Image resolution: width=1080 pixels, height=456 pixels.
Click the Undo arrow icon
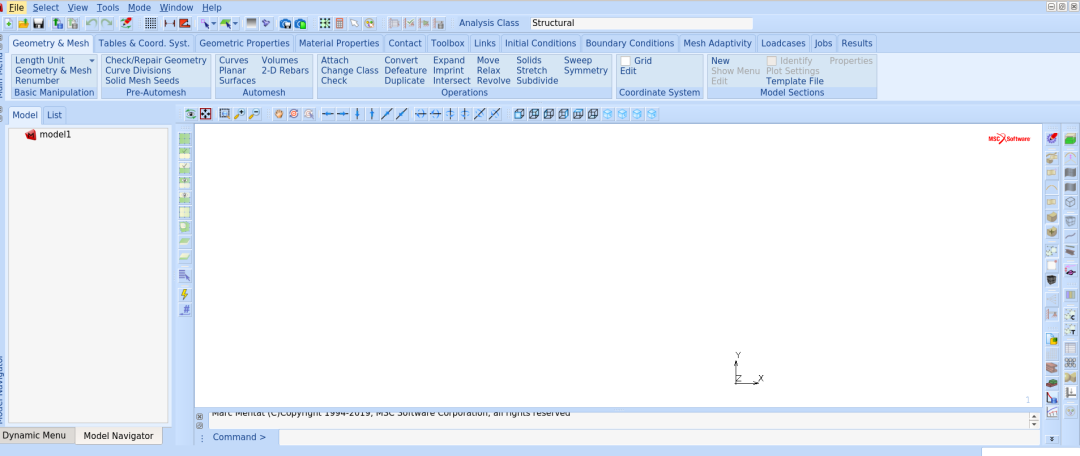91,23
